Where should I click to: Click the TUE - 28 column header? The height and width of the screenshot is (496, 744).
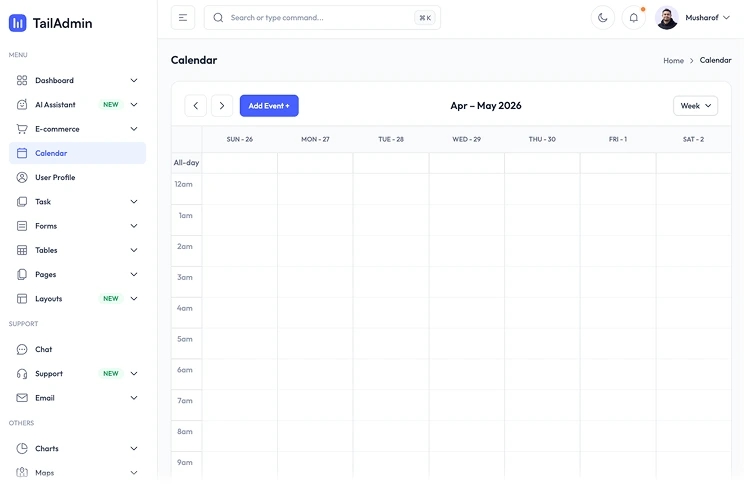[391, 139]
